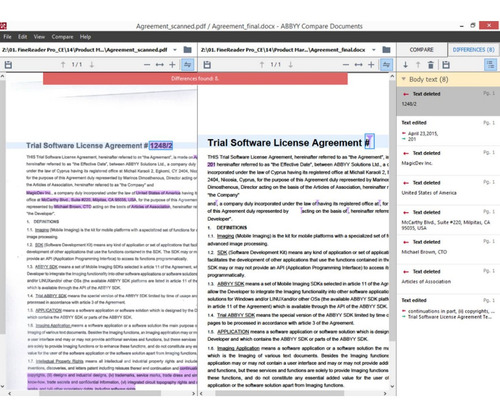The image size is (500, 418).
Task: Click highlighted 'MagicDev Inc.' in left document
Action: point(39,193)
